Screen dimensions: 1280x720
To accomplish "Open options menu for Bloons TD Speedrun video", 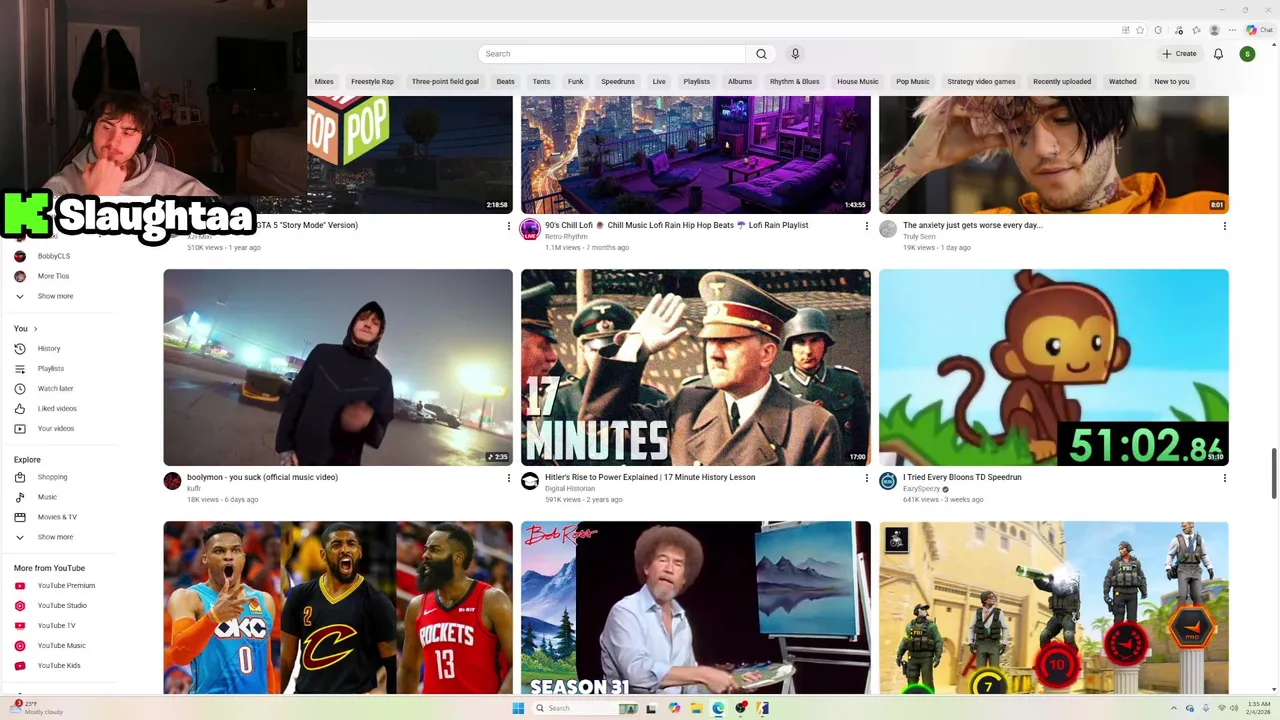I will click(x=1224, y=478).
